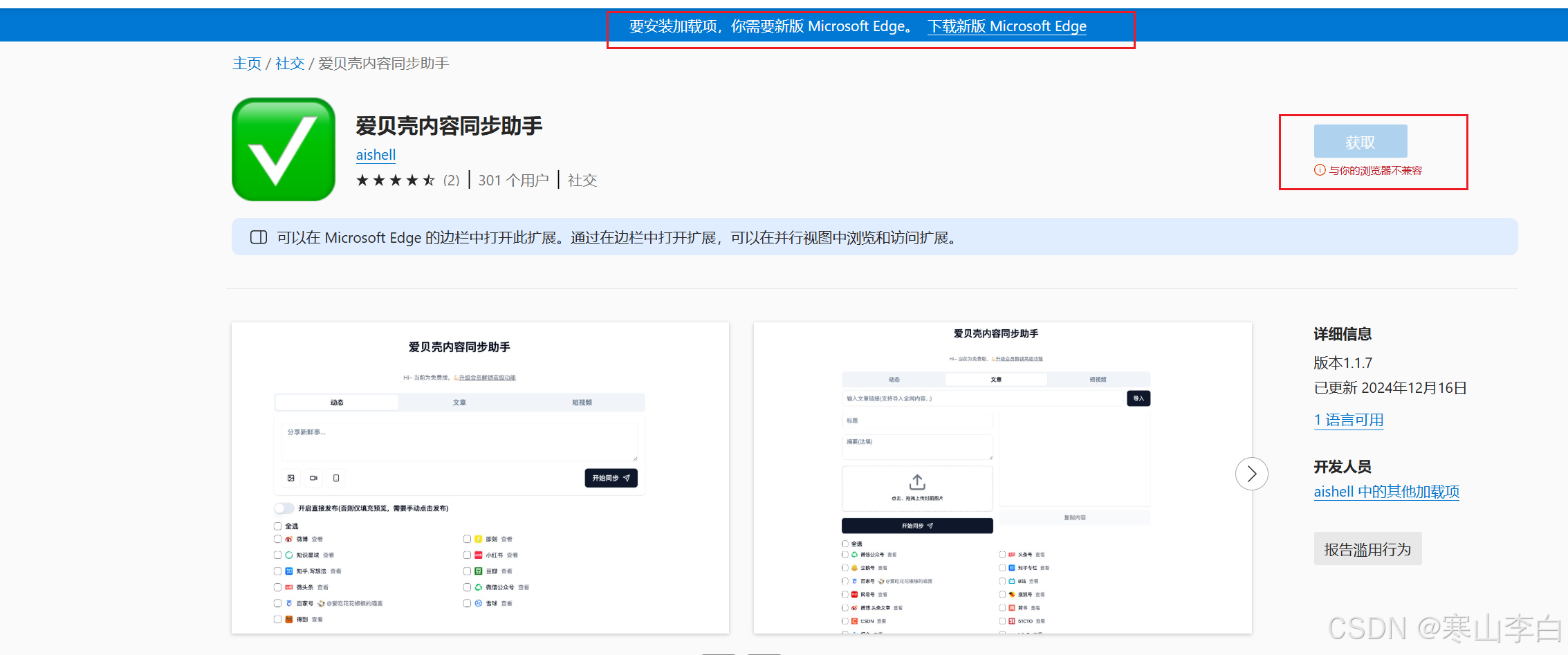Click the 知识星球 platform icon
This screenshot has width=1568, height=655.
289,555
